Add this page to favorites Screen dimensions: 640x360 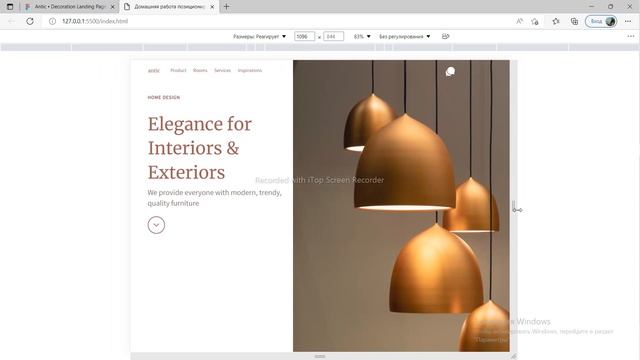point(535,21)
